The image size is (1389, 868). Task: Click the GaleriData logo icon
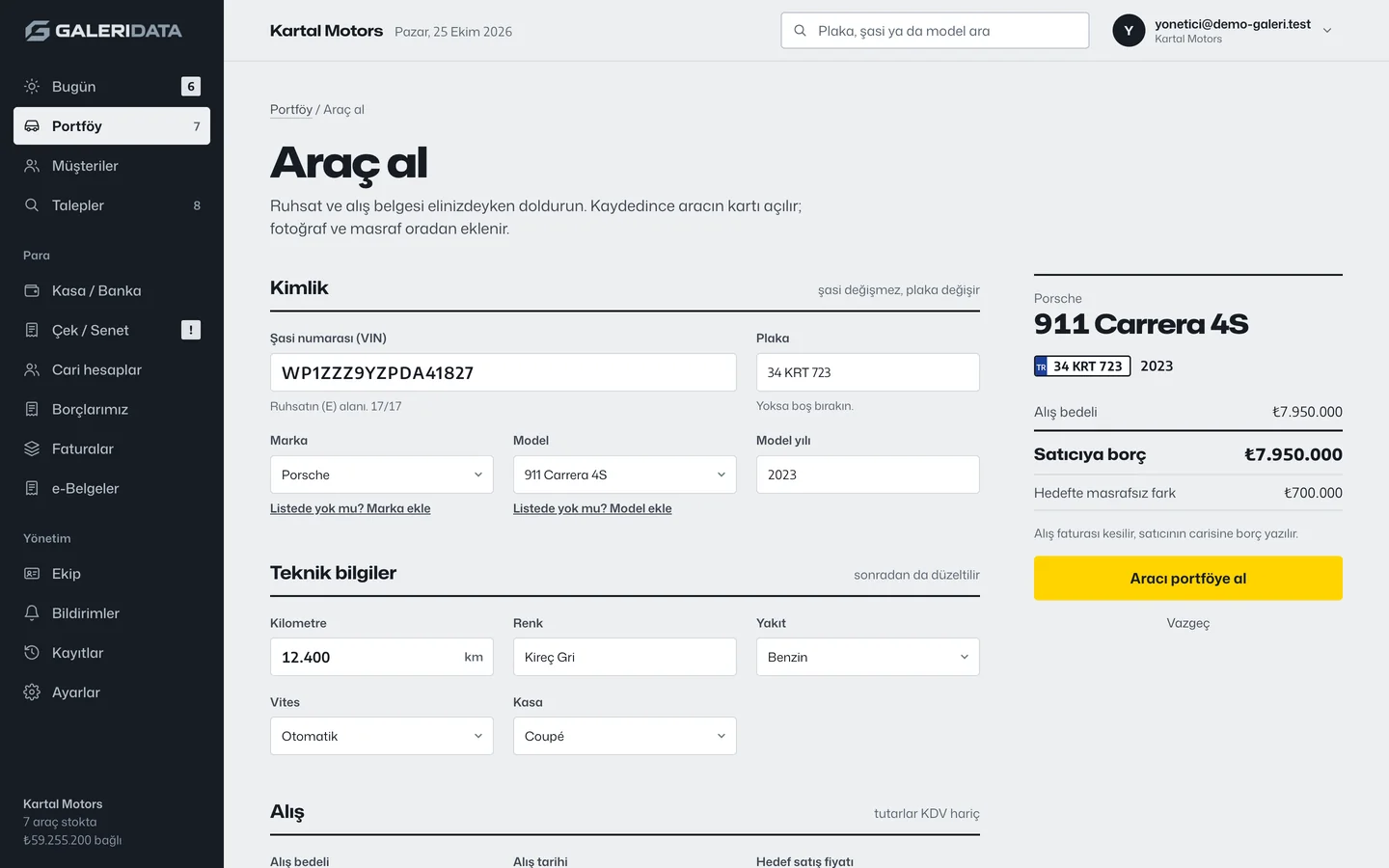point(37,31)
